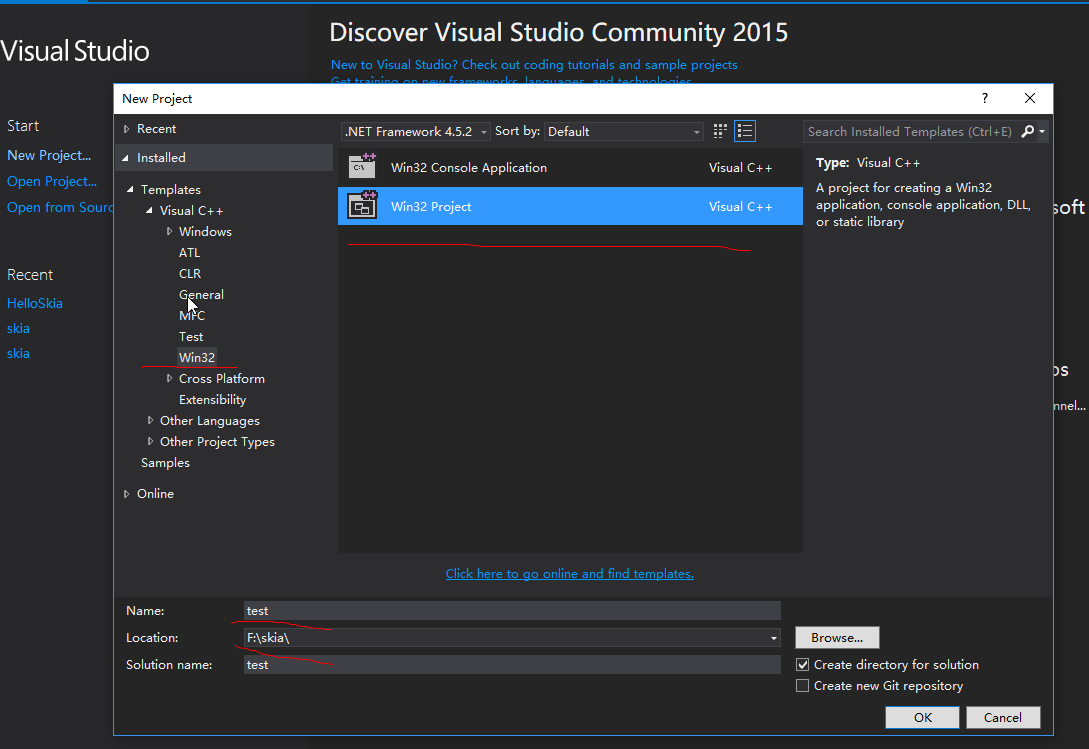Select the ATL template category
The width and height of the screenshot is (1089, 749).
(190, 253)
